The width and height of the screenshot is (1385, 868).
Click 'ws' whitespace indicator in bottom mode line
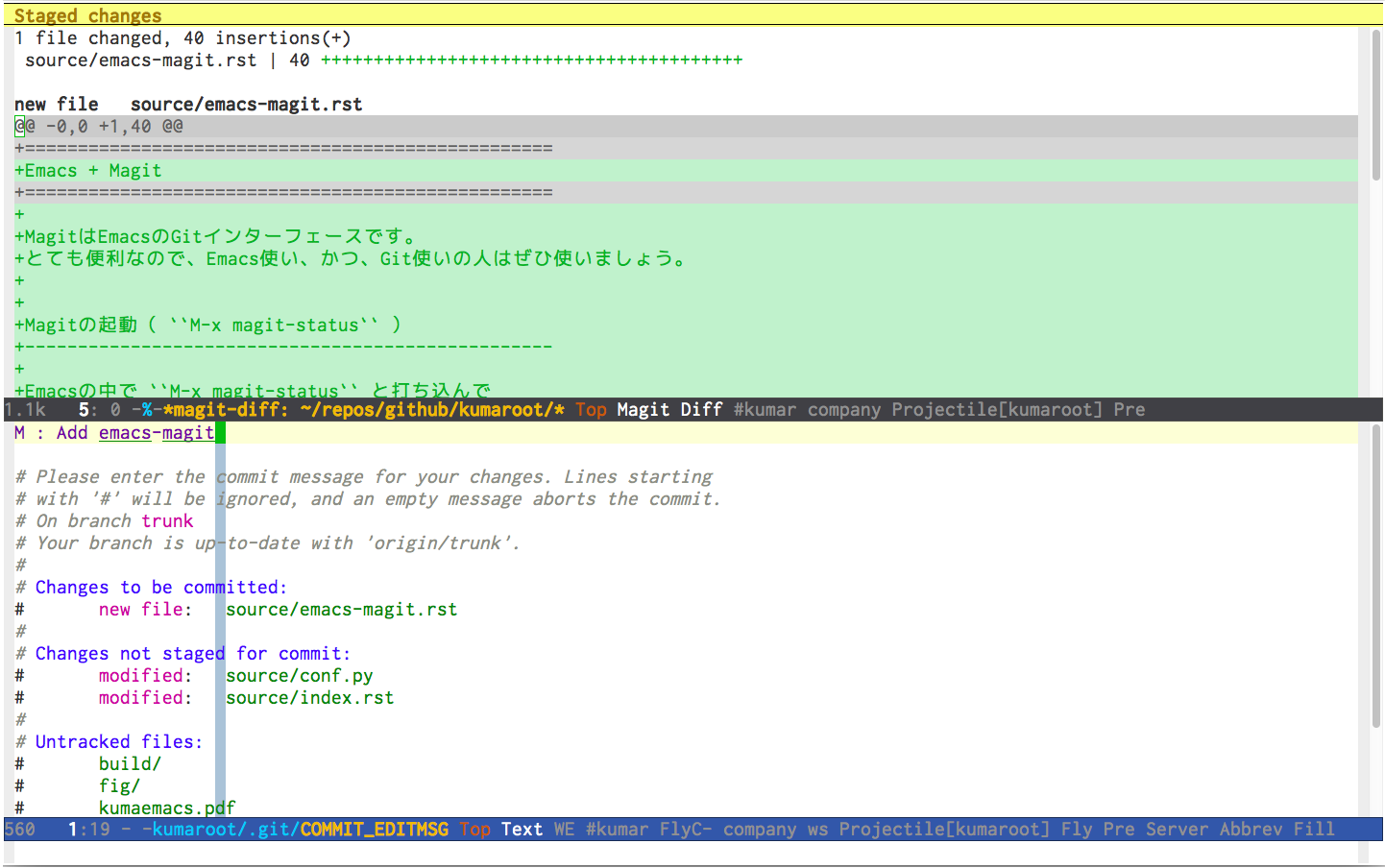[x=817, y=829]
